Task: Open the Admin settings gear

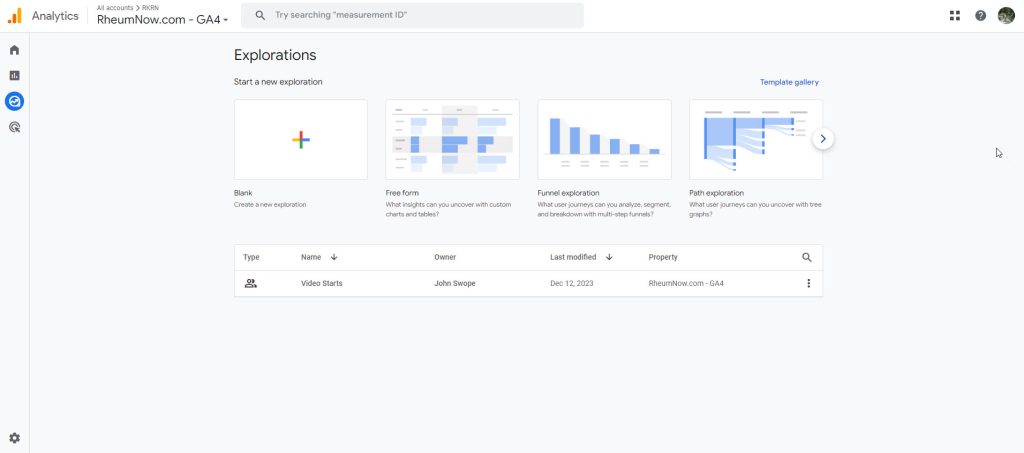Action: (14, 438)
